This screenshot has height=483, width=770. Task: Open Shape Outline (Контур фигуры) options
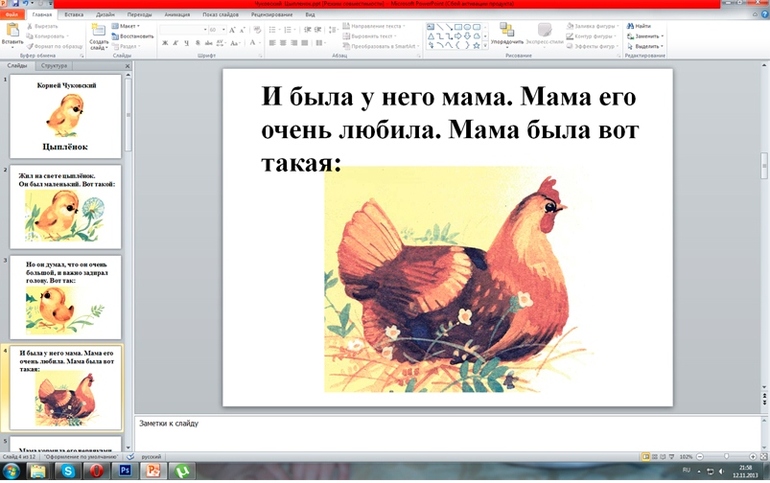(x=591, y=36)
